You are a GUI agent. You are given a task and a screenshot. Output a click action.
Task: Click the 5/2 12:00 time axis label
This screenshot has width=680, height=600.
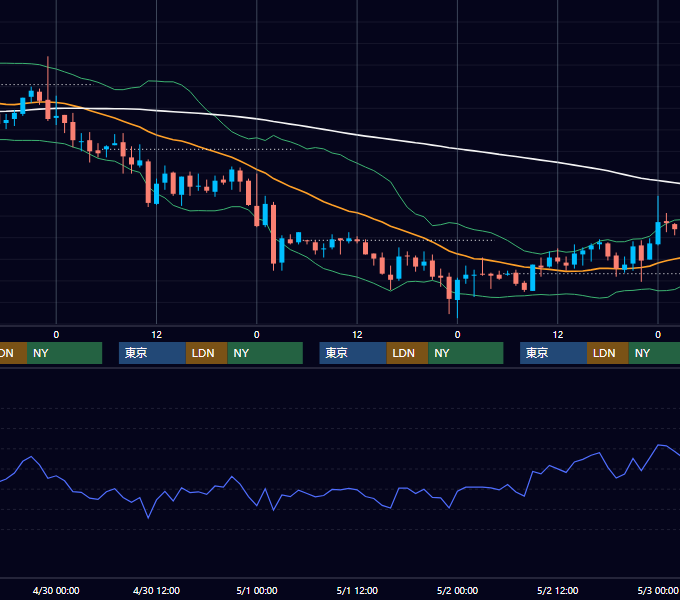point(557,590)
